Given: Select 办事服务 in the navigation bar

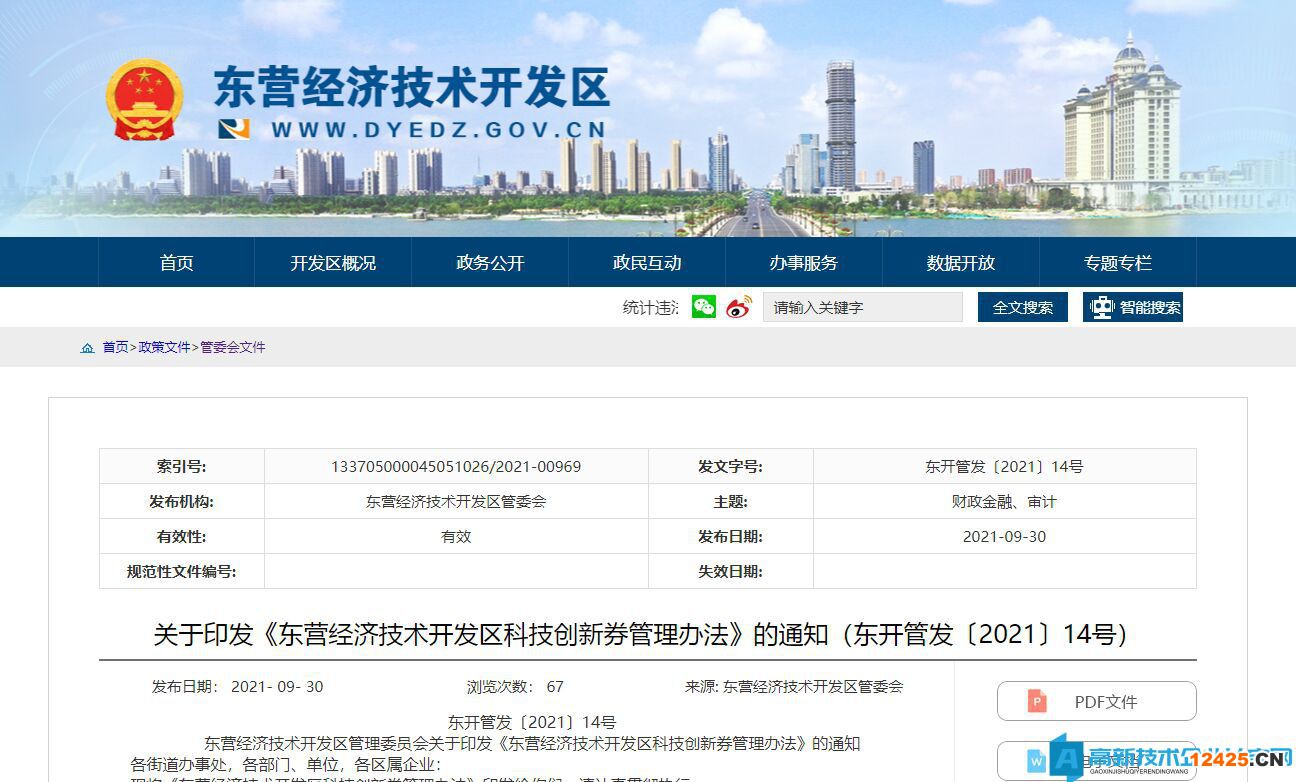Looking at the screenshot, I should click(x=803, y=262).
